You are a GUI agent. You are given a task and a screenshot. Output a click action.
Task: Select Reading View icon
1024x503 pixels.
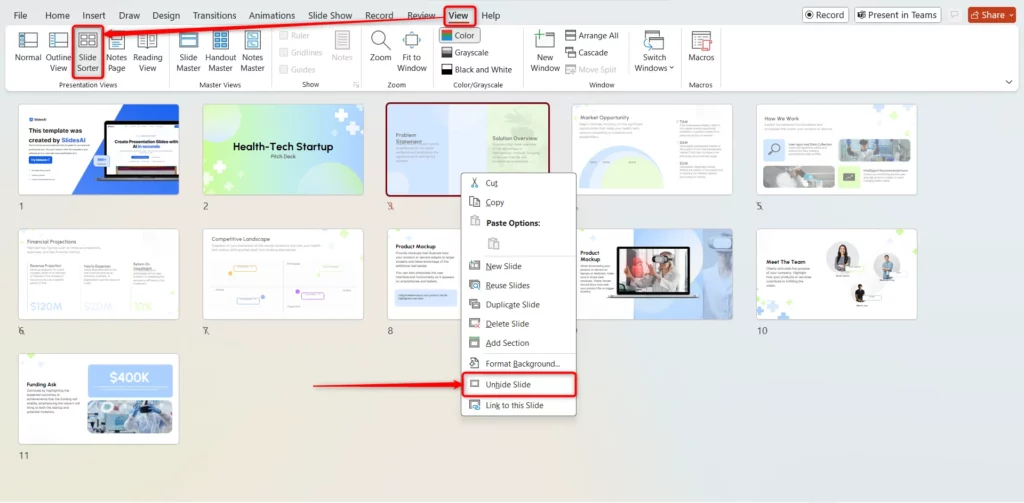tap(148, 50)
